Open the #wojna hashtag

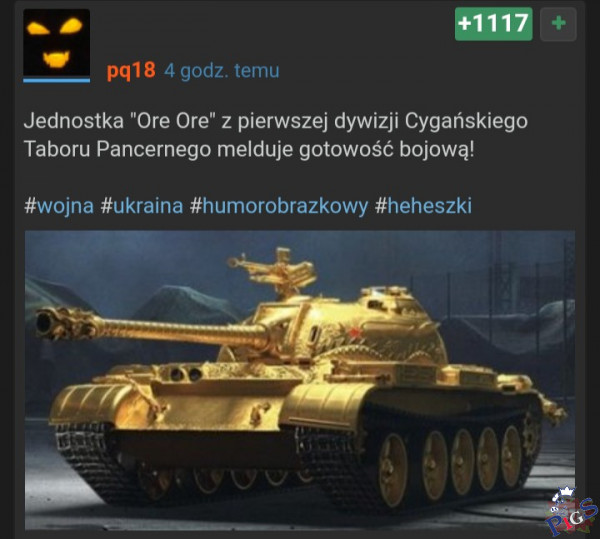(59, 205)
